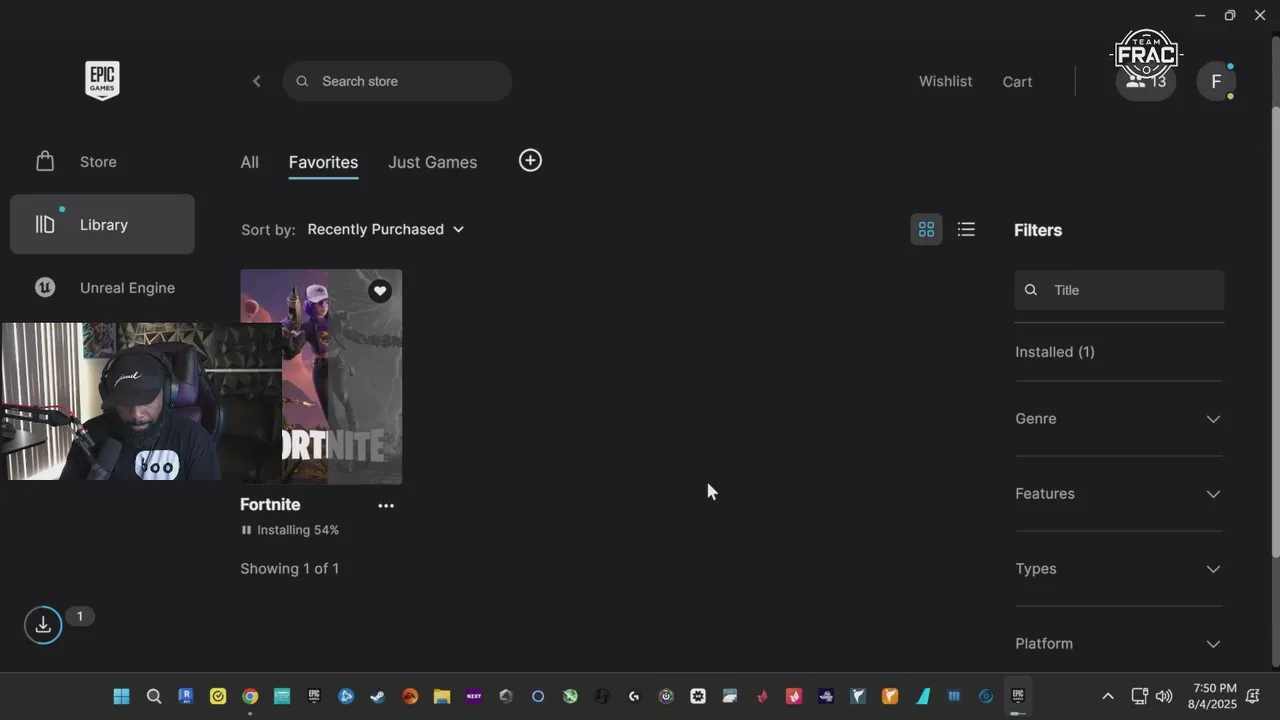Screen dimensions: 1280x720
Task: Open Google Chrome from the taskbar
Action: pyautogui.click(x=250, y=696)
